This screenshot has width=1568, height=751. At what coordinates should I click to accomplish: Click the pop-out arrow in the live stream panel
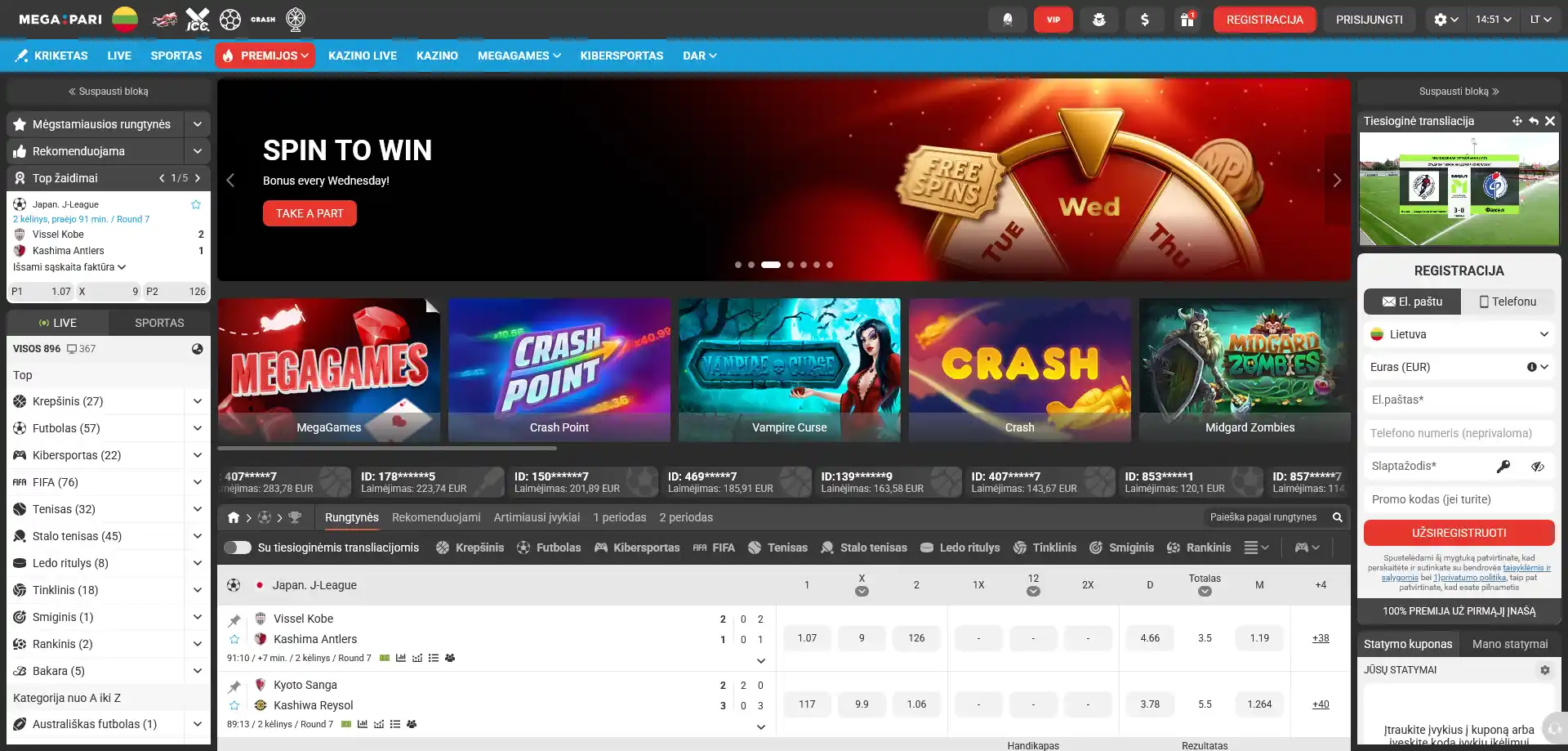pos(1534,121)
